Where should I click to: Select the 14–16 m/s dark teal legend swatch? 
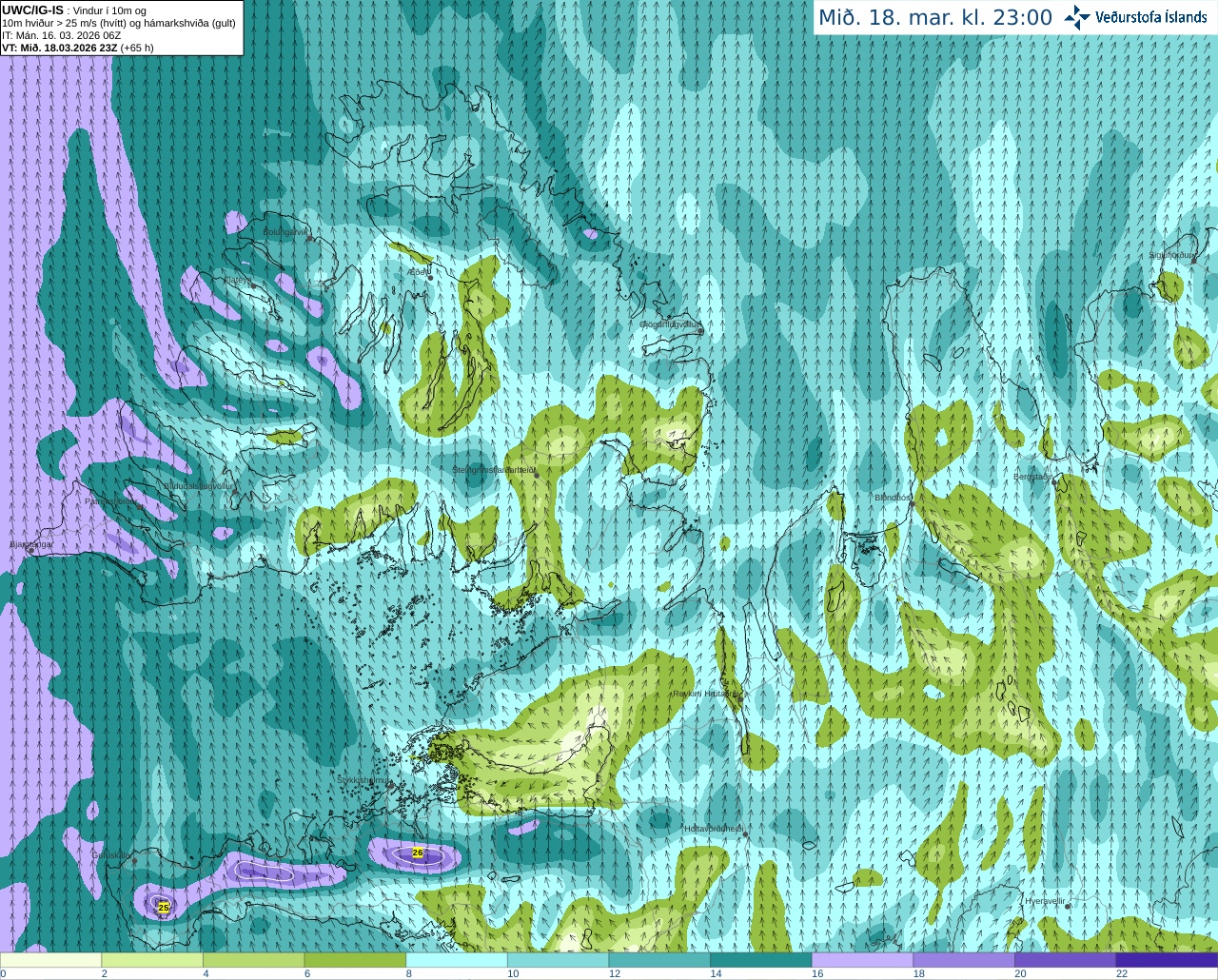[x=761, y=960]
